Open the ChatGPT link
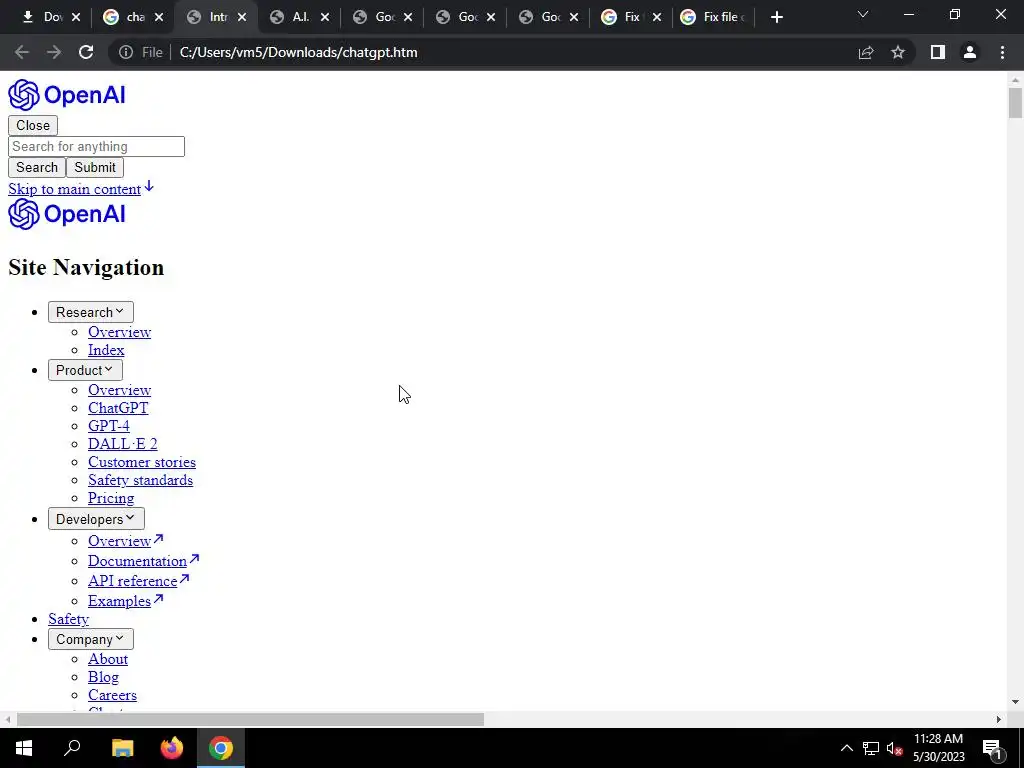 118,408
